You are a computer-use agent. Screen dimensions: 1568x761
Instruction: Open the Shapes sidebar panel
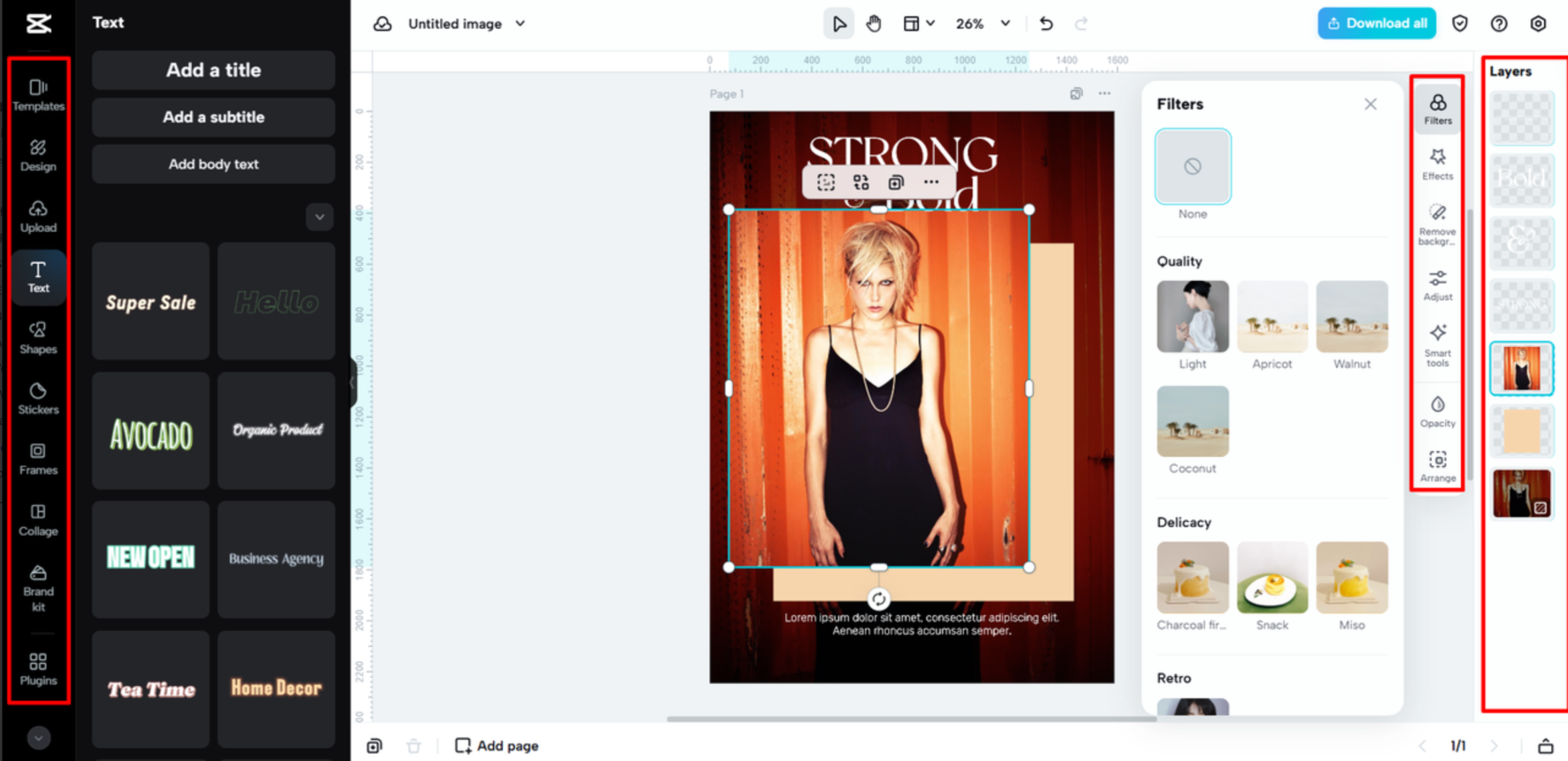coord(38,337)
